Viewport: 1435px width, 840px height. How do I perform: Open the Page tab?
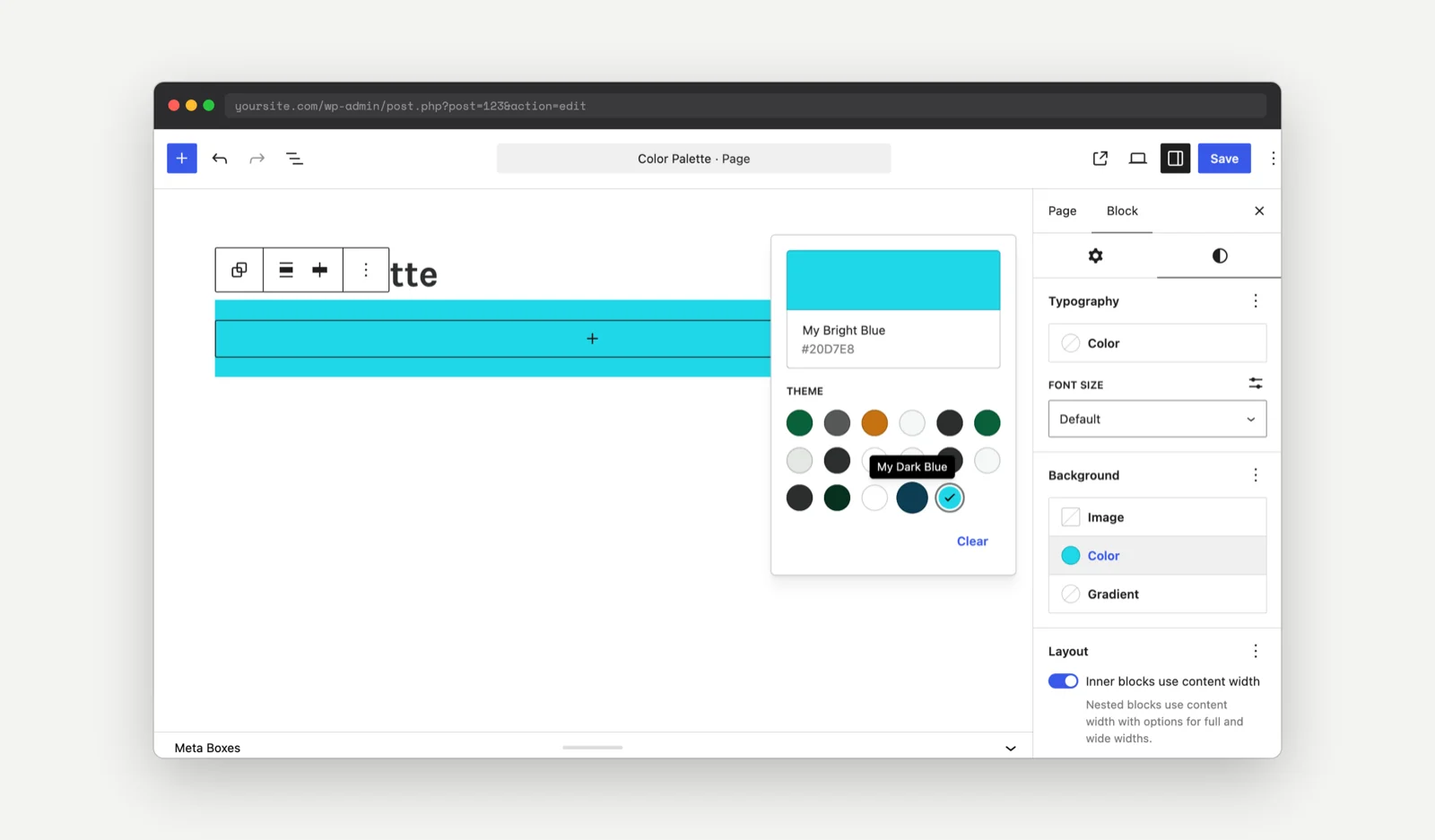1062,211
